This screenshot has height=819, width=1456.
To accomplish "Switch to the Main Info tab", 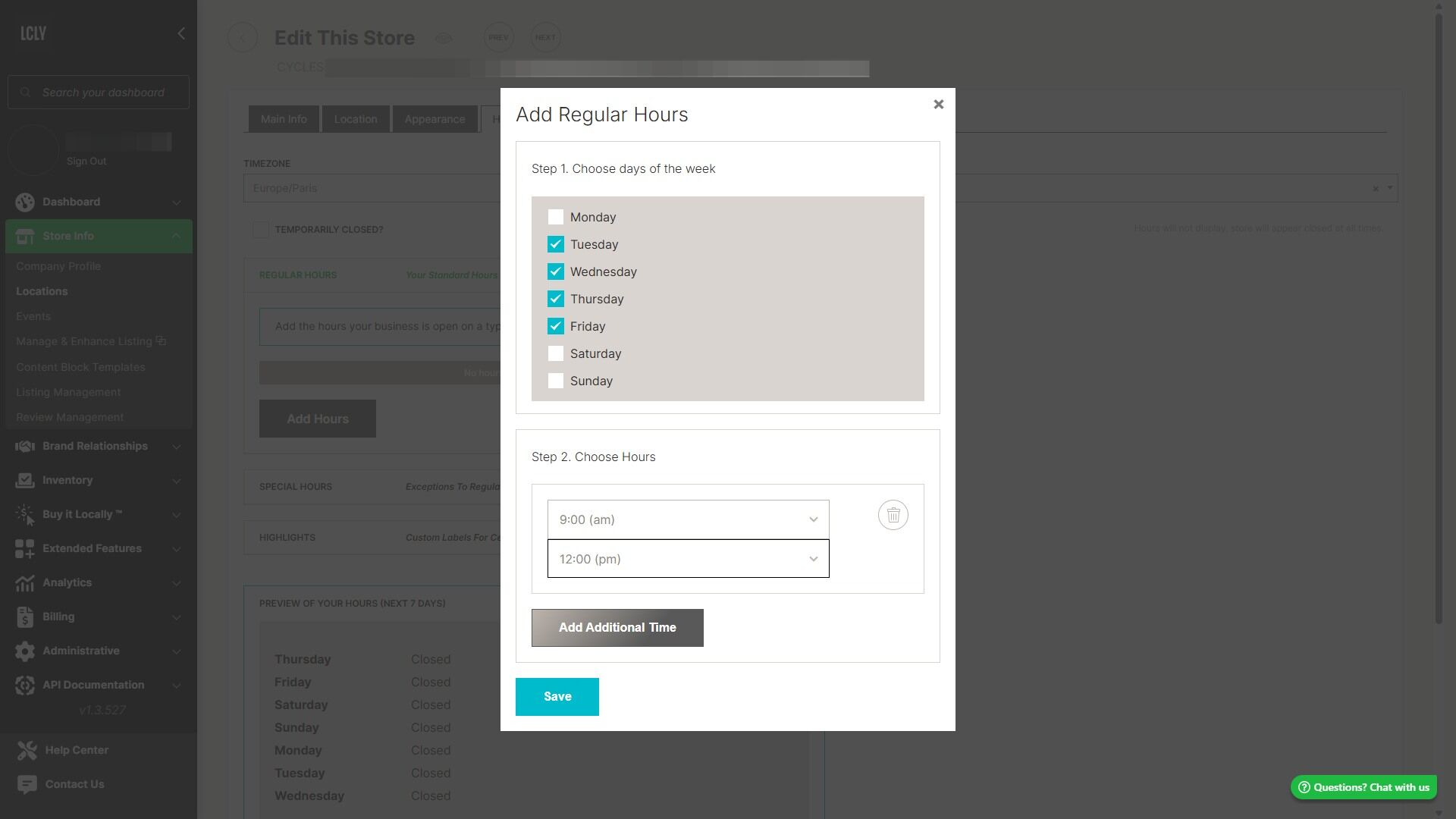I will click(x=284, y=120).
